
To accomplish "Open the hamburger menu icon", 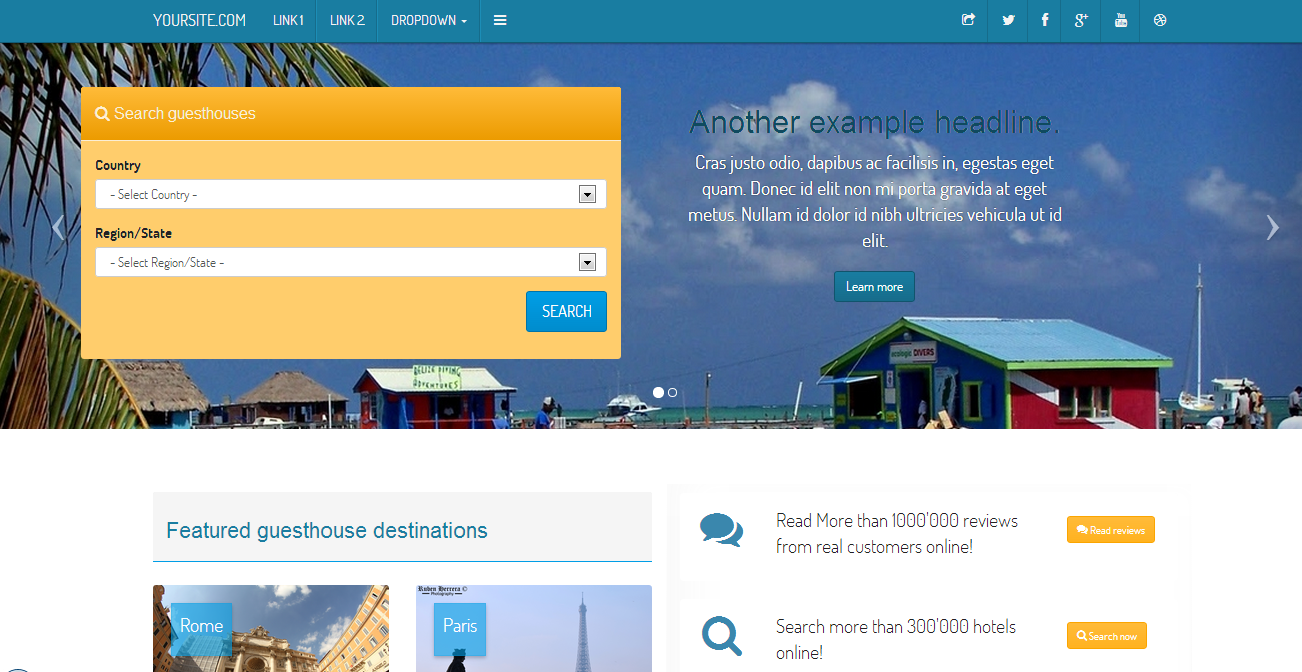I will 500,20.
